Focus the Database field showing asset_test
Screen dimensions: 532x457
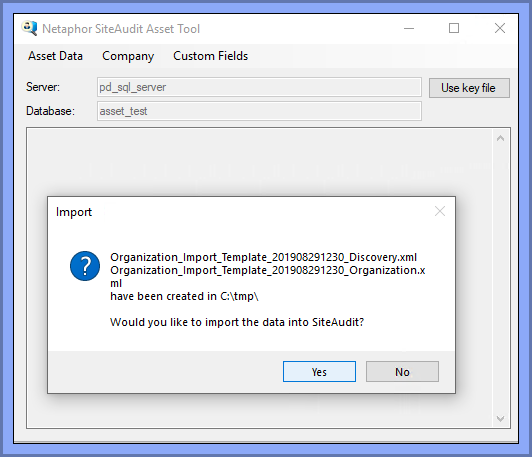click(x=259, y=111)
